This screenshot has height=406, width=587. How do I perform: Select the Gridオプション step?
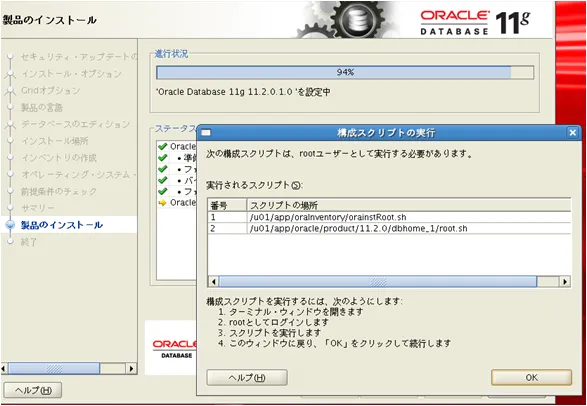50,91
